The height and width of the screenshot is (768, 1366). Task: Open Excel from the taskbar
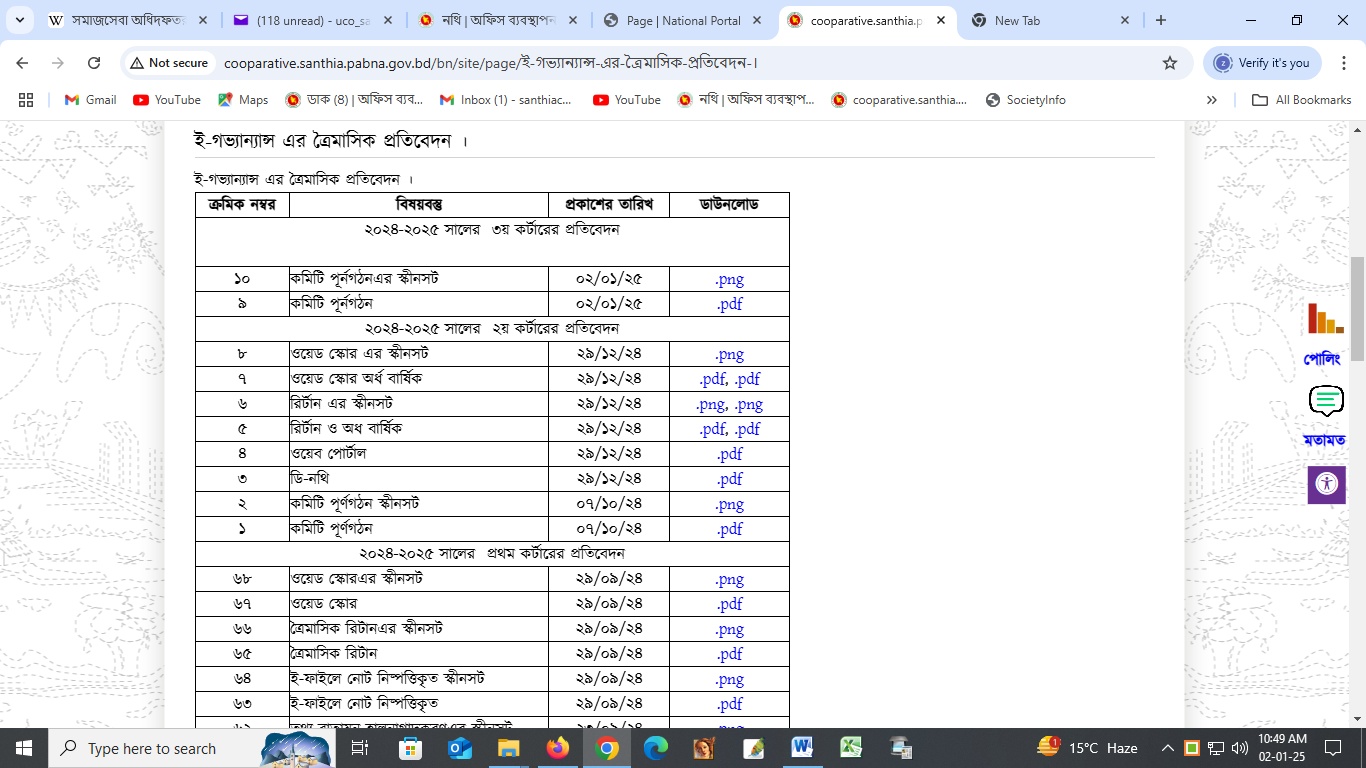(x=851, y=748)
